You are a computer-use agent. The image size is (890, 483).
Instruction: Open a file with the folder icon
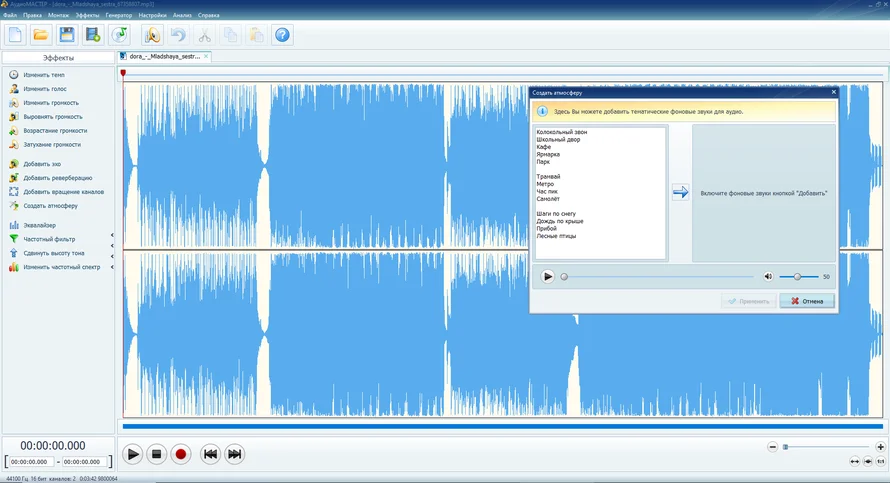(41, 35)
